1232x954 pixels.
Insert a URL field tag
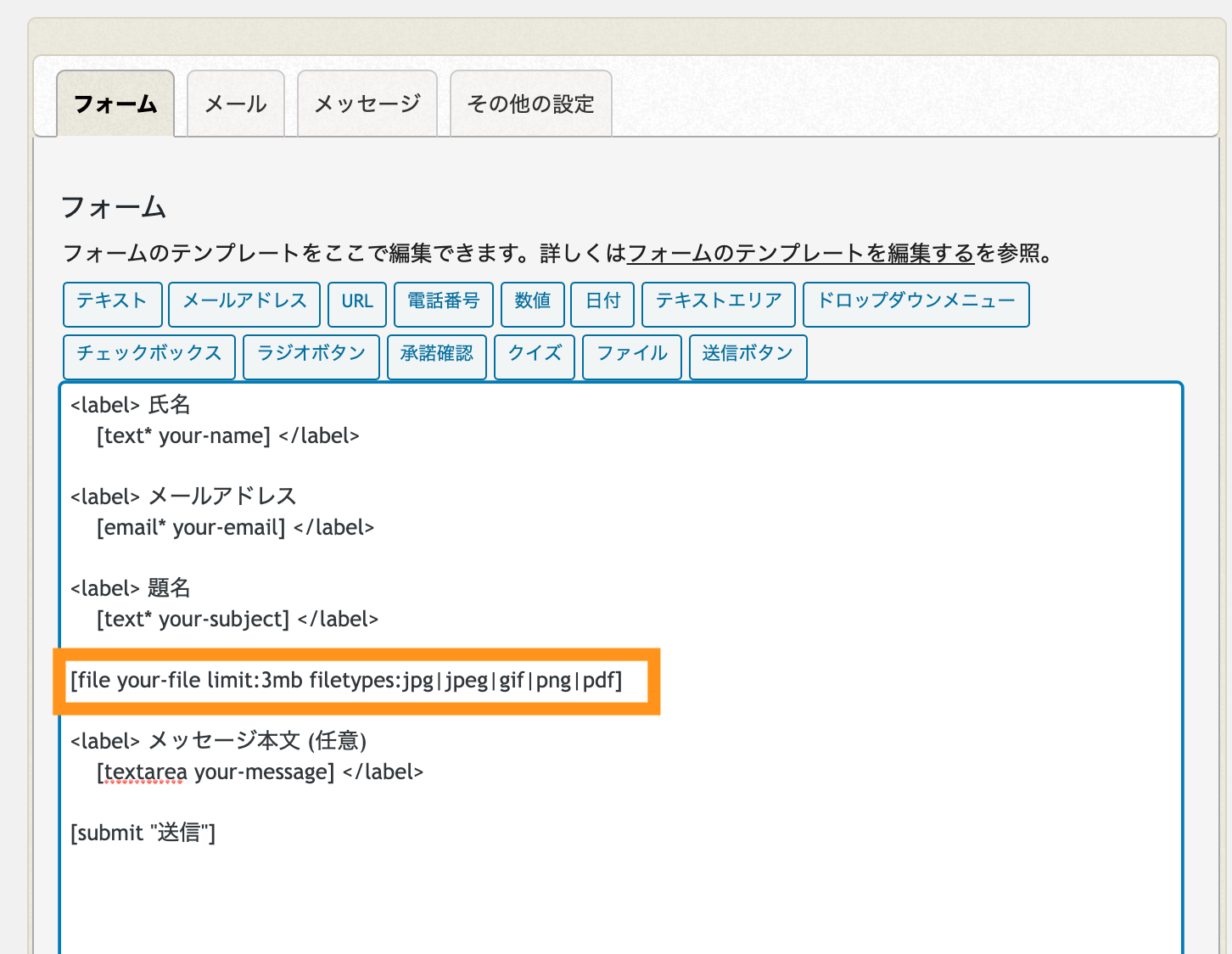click(x=357, y=304)
